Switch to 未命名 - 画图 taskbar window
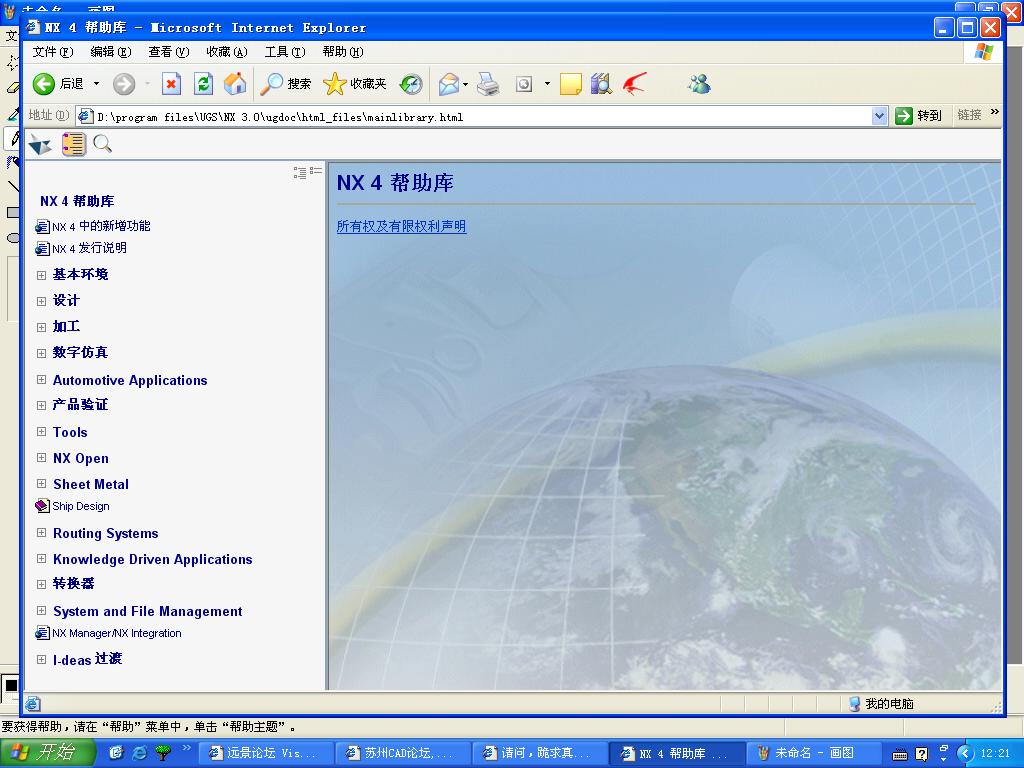The image size is (1024, 768). pos(813,753)
